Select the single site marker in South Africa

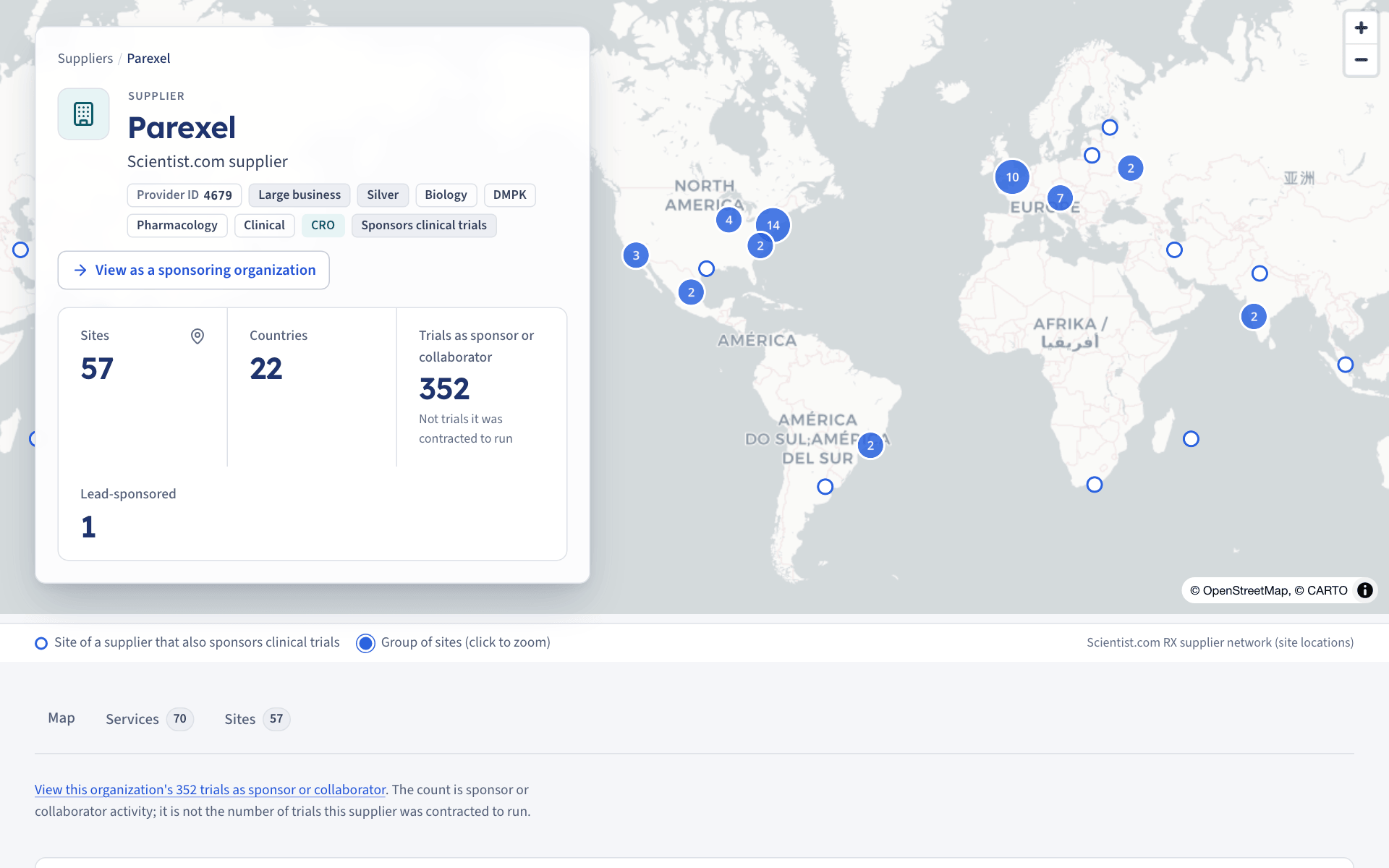click(1095, 485)
